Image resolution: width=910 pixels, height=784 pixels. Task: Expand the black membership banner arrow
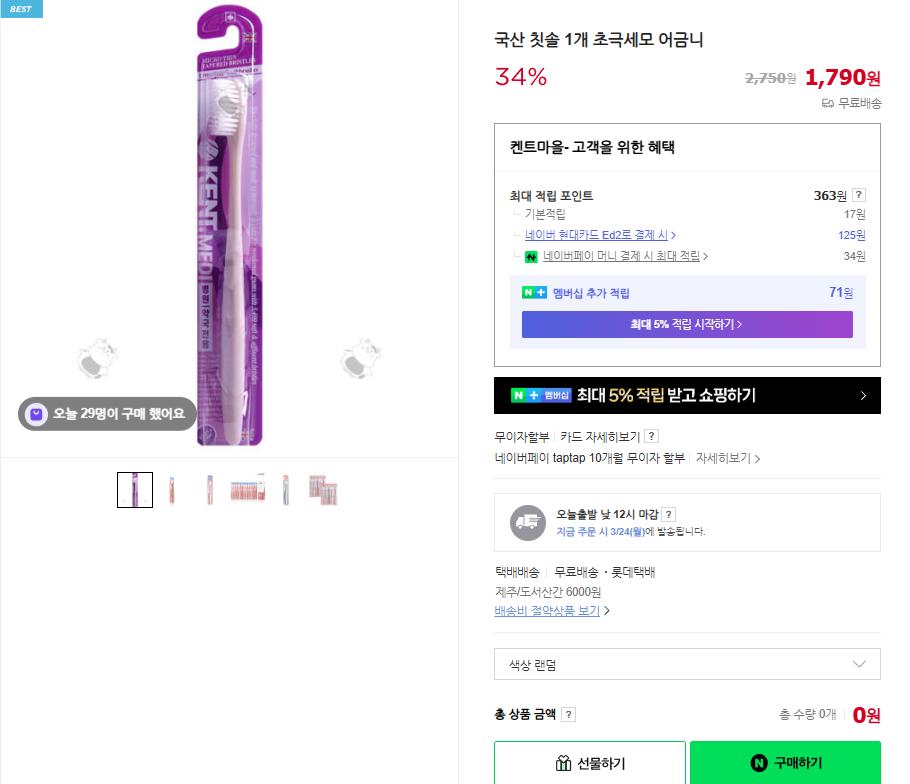click(x=863, y=396)
